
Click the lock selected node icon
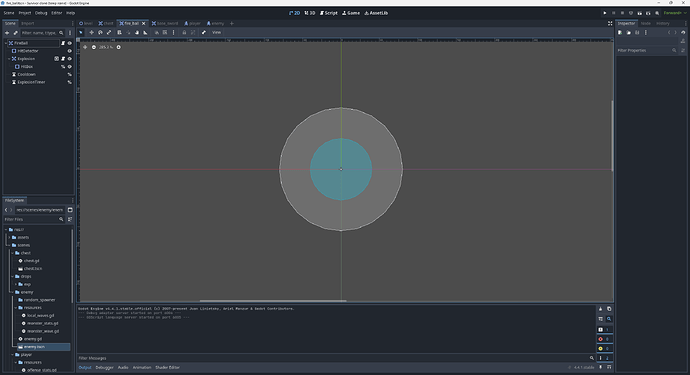[x=184, y=33]
